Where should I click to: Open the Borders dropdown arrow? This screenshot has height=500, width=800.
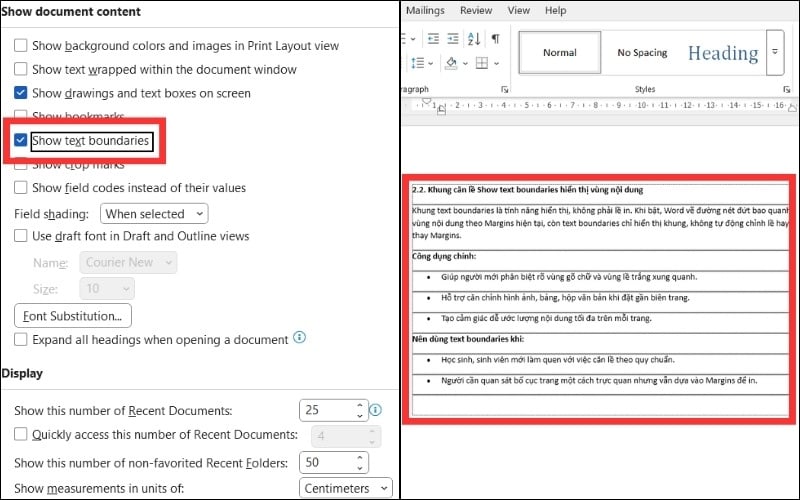[496, 63]
